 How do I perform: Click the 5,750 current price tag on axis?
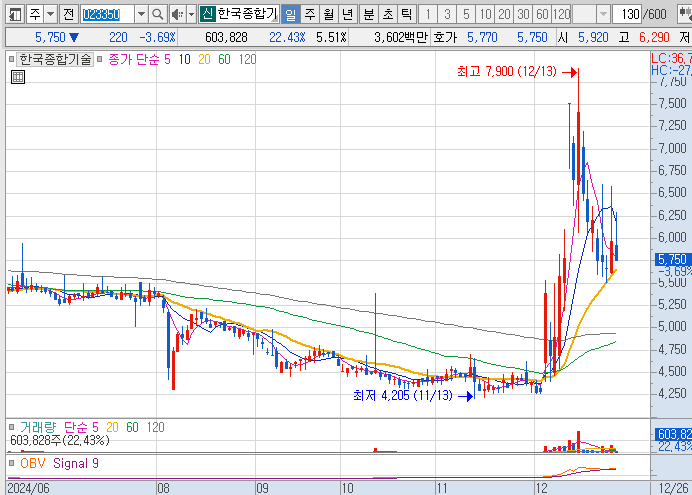672,259
